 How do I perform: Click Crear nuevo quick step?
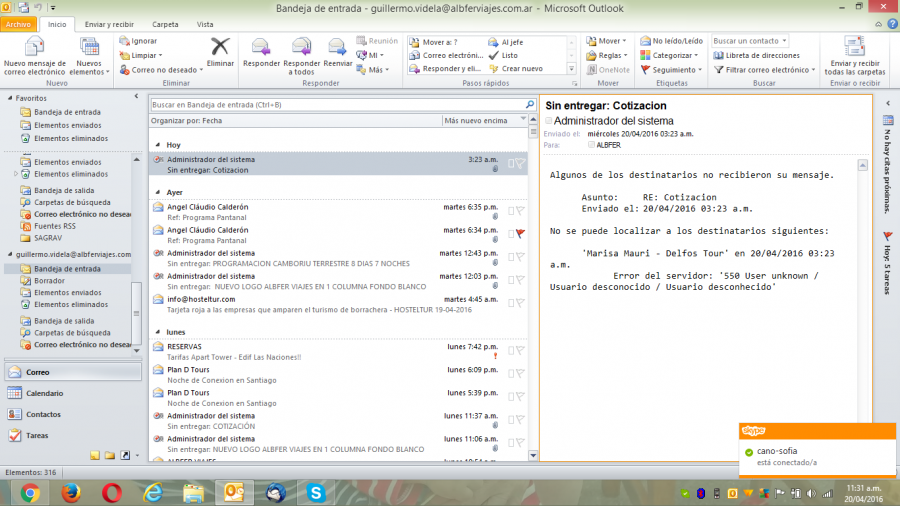(x=516, y=68)
